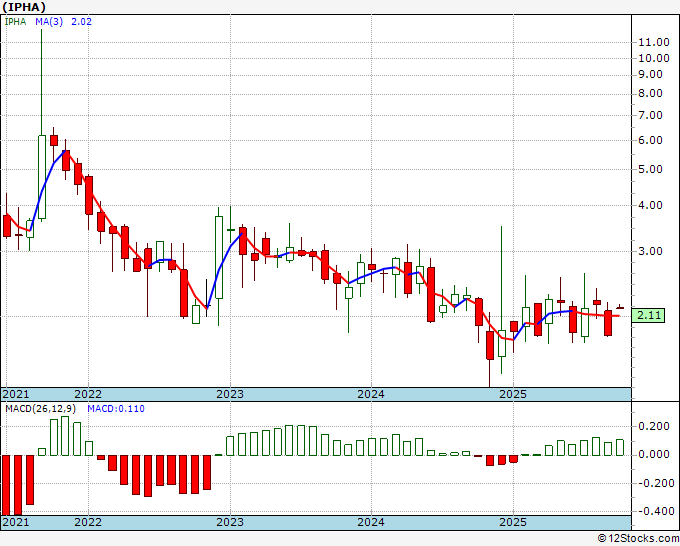Image resolution: width=680 pixels, height=546 pixels.
Task: Click the tall green candle spiking above 11.00
Action: (x=42, y=177)
